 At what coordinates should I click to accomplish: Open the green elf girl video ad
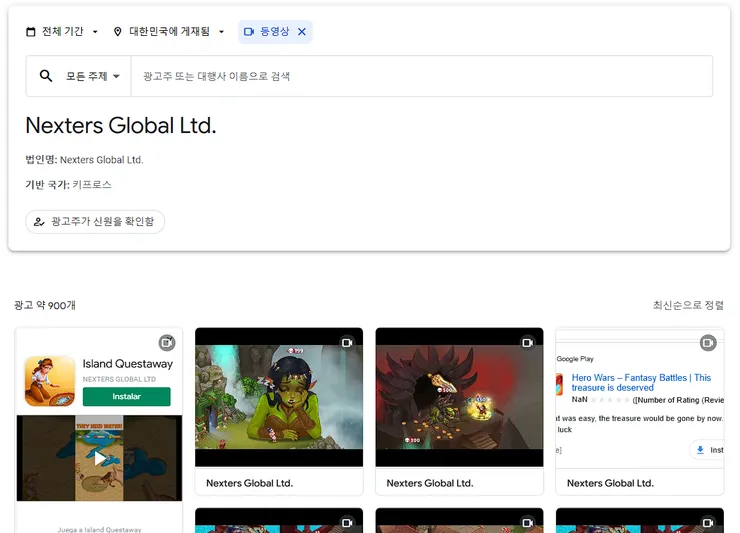point(279,397)
